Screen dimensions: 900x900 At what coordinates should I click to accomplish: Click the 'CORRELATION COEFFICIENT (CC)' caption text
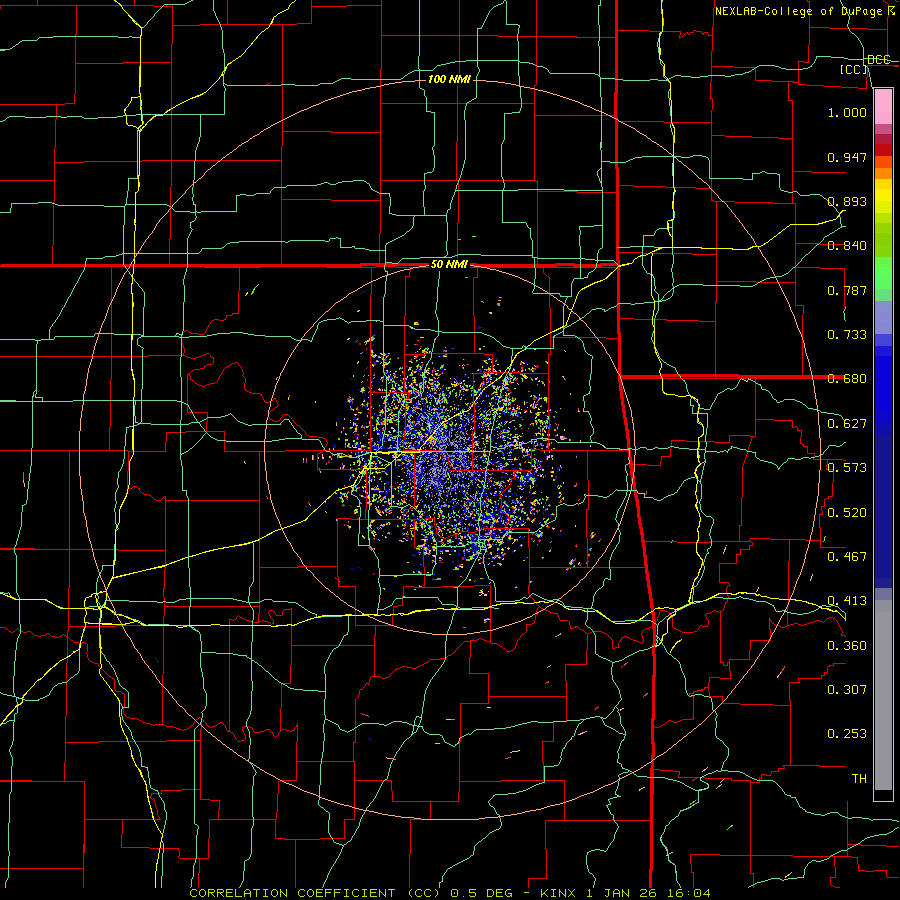click(x=315, y=893)
